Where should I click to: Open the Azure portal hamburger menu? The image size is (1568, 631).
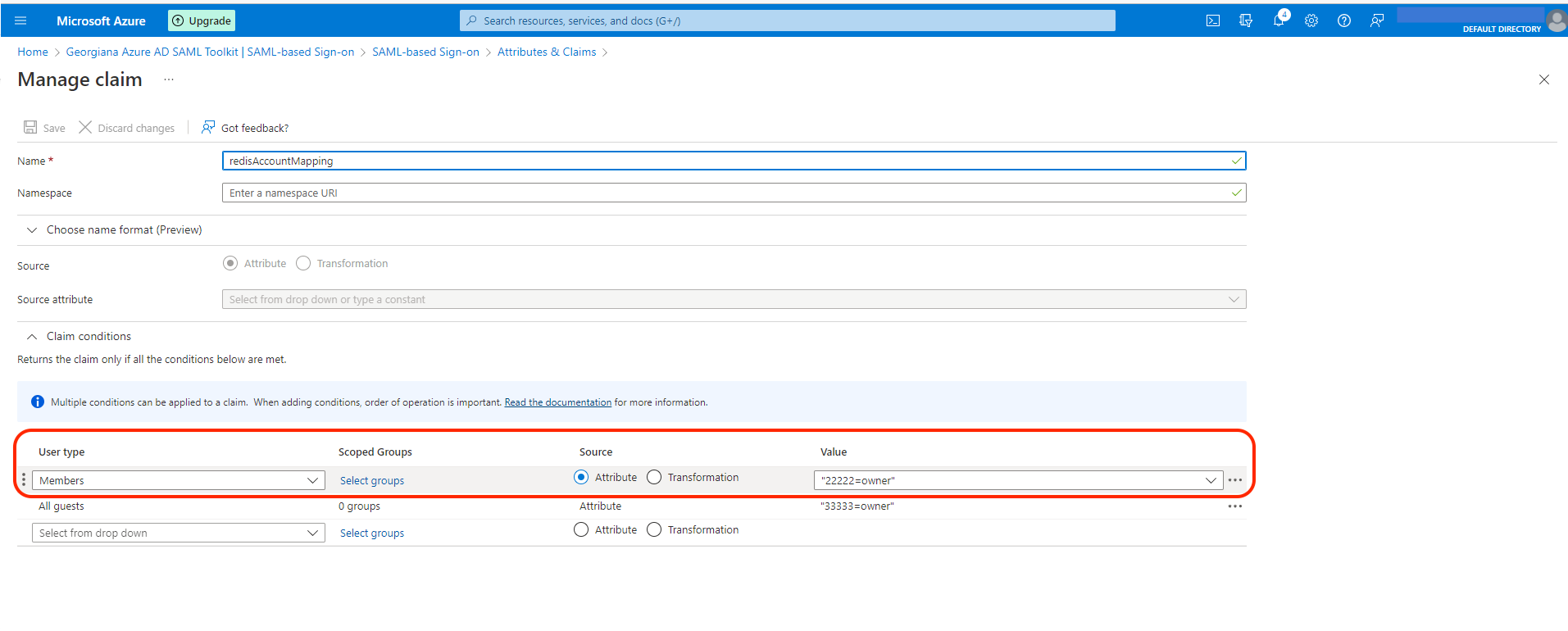[20, 20]
